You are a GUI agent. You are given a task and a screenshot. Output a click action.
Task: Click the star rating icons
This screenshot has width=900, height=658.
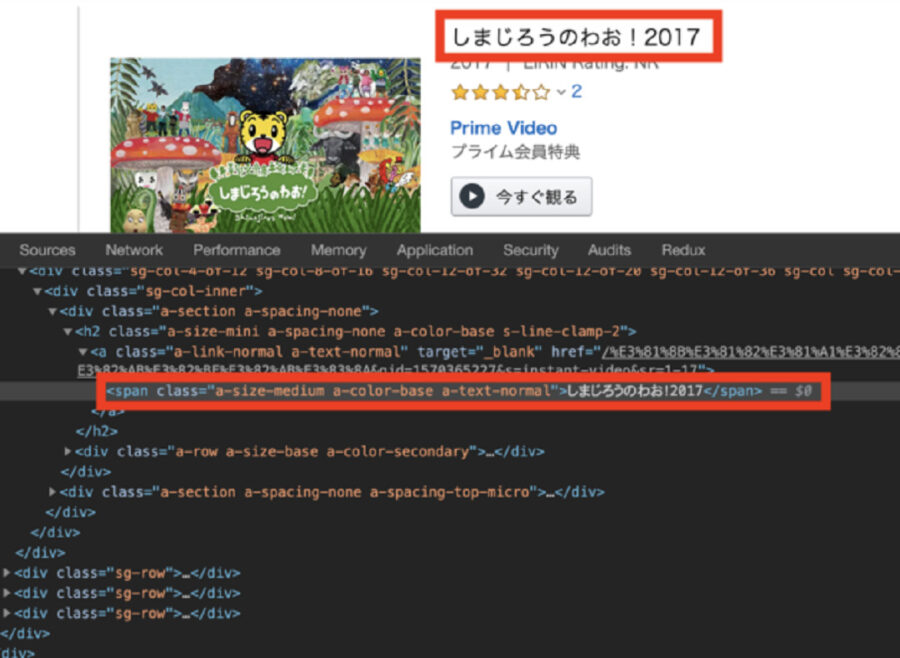(501, 92)
